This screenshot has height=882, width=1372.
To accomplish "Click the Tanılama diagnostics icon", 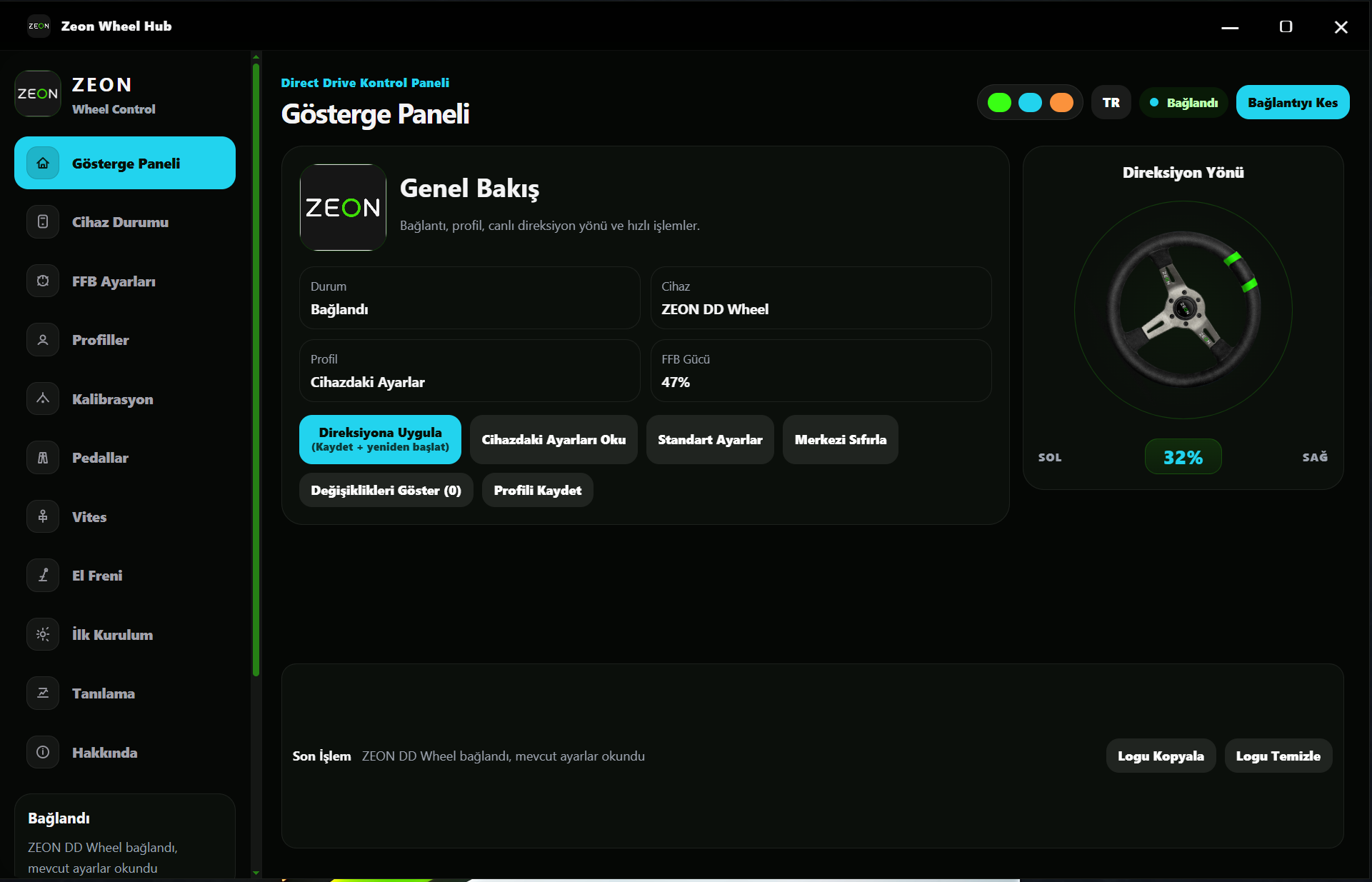I will (x=43, y=693).
